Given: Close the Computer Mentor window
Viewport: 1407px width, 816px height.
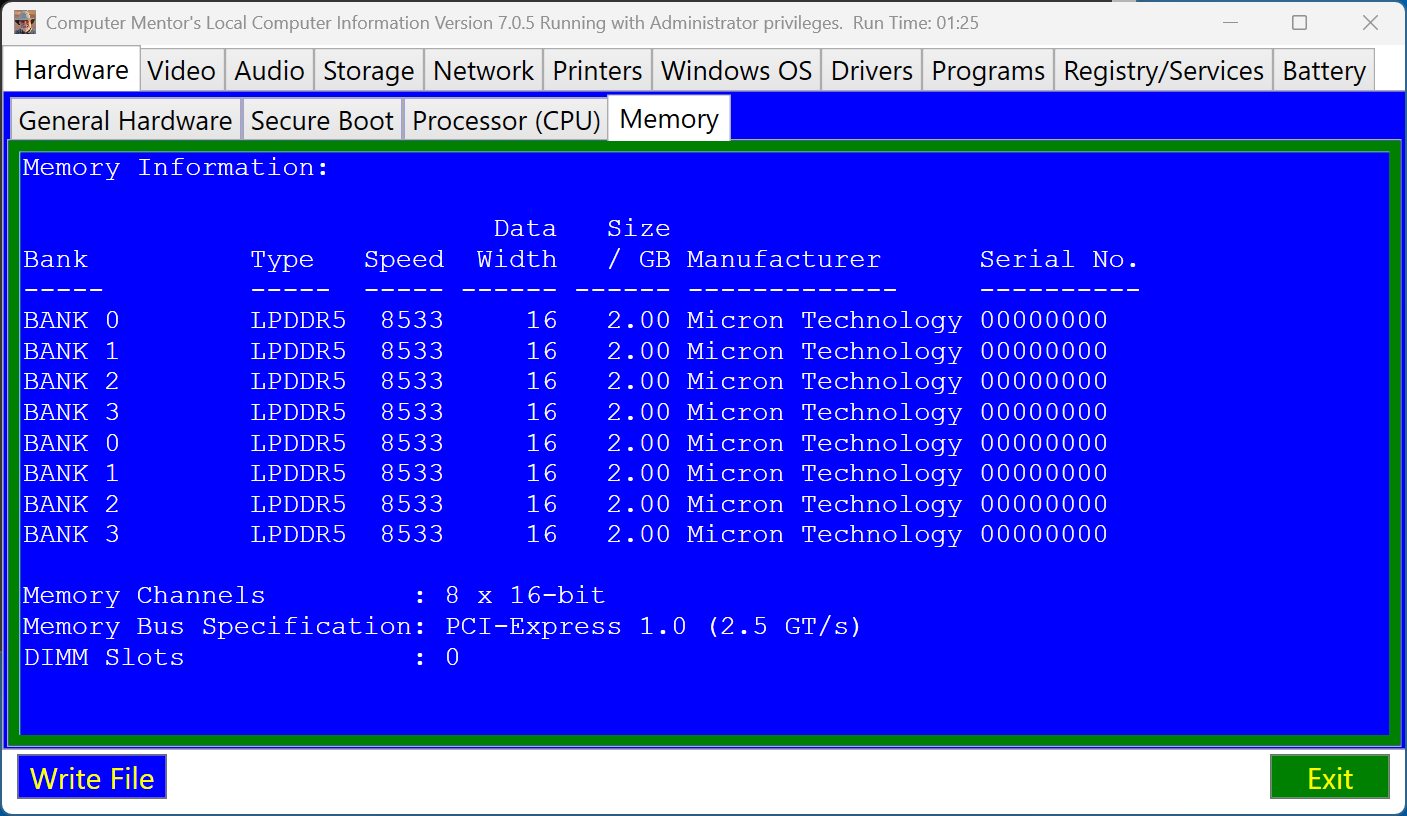Looking at the screenshot, I should 1369,22.
